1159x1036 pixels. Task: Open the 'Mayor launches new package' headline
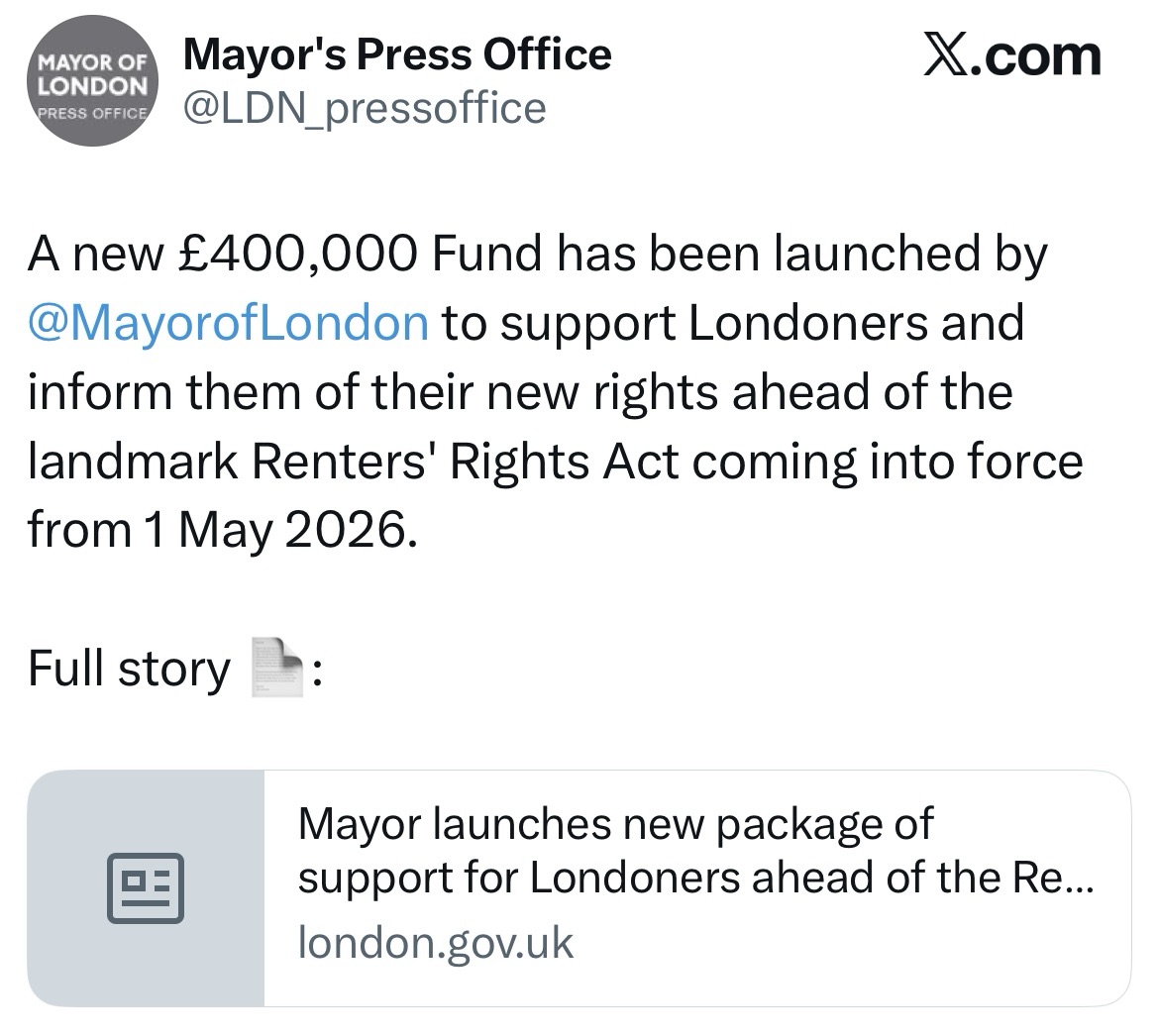(614, 824)
